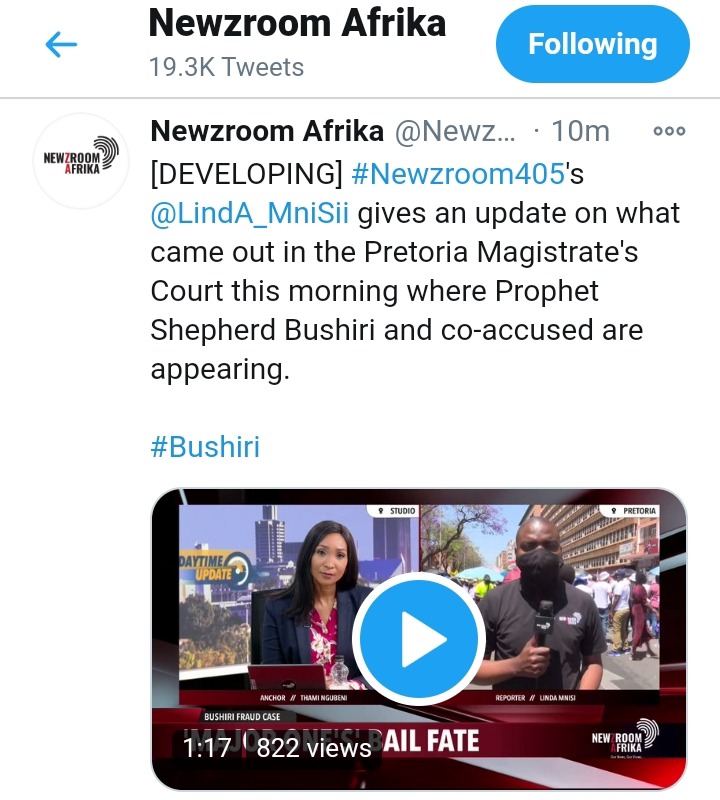
Task: View the 19.3K Tweets count
Action: tap(226, 67)
